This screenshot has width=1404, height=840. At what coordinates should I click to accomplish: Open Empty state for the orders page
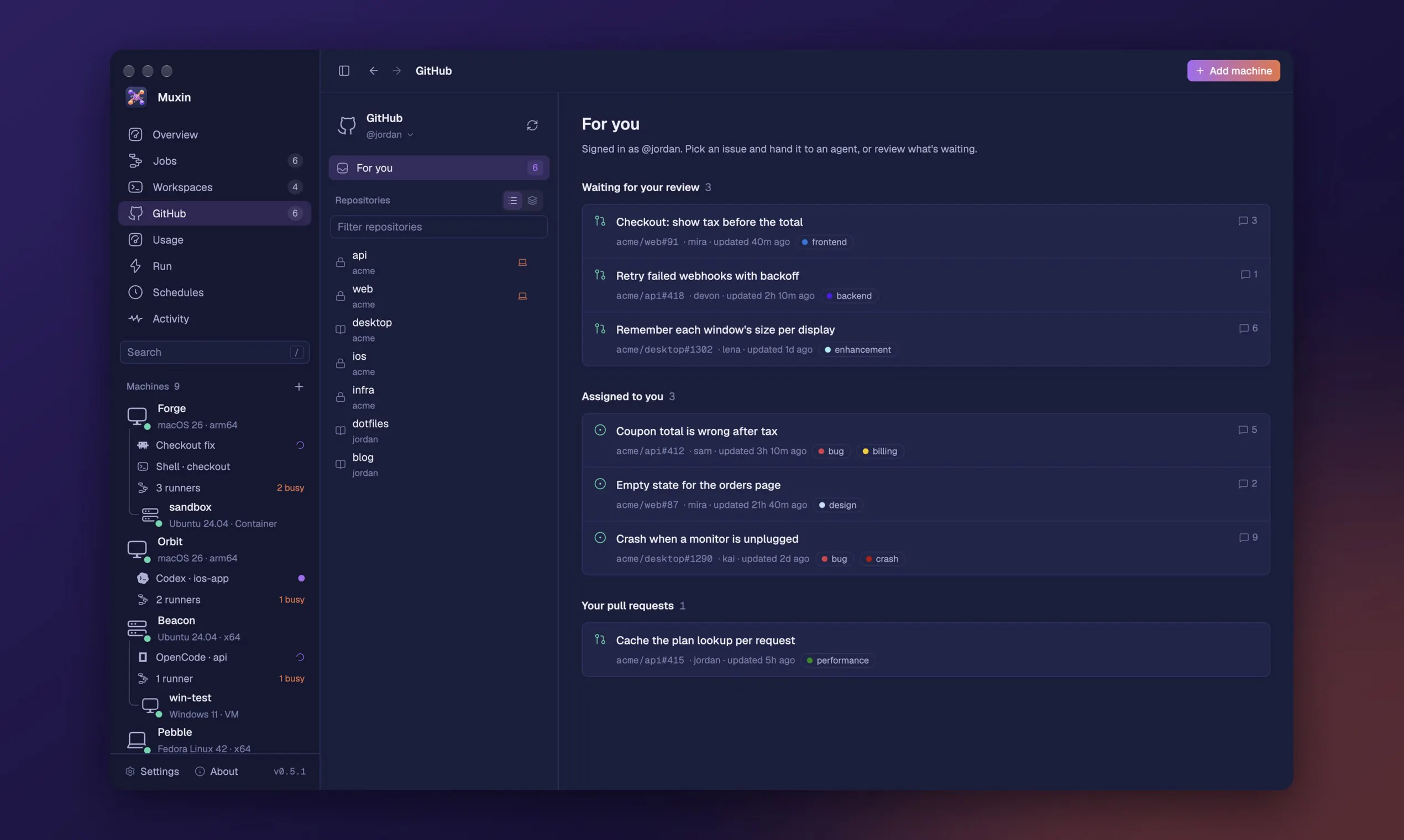[925, 494]
